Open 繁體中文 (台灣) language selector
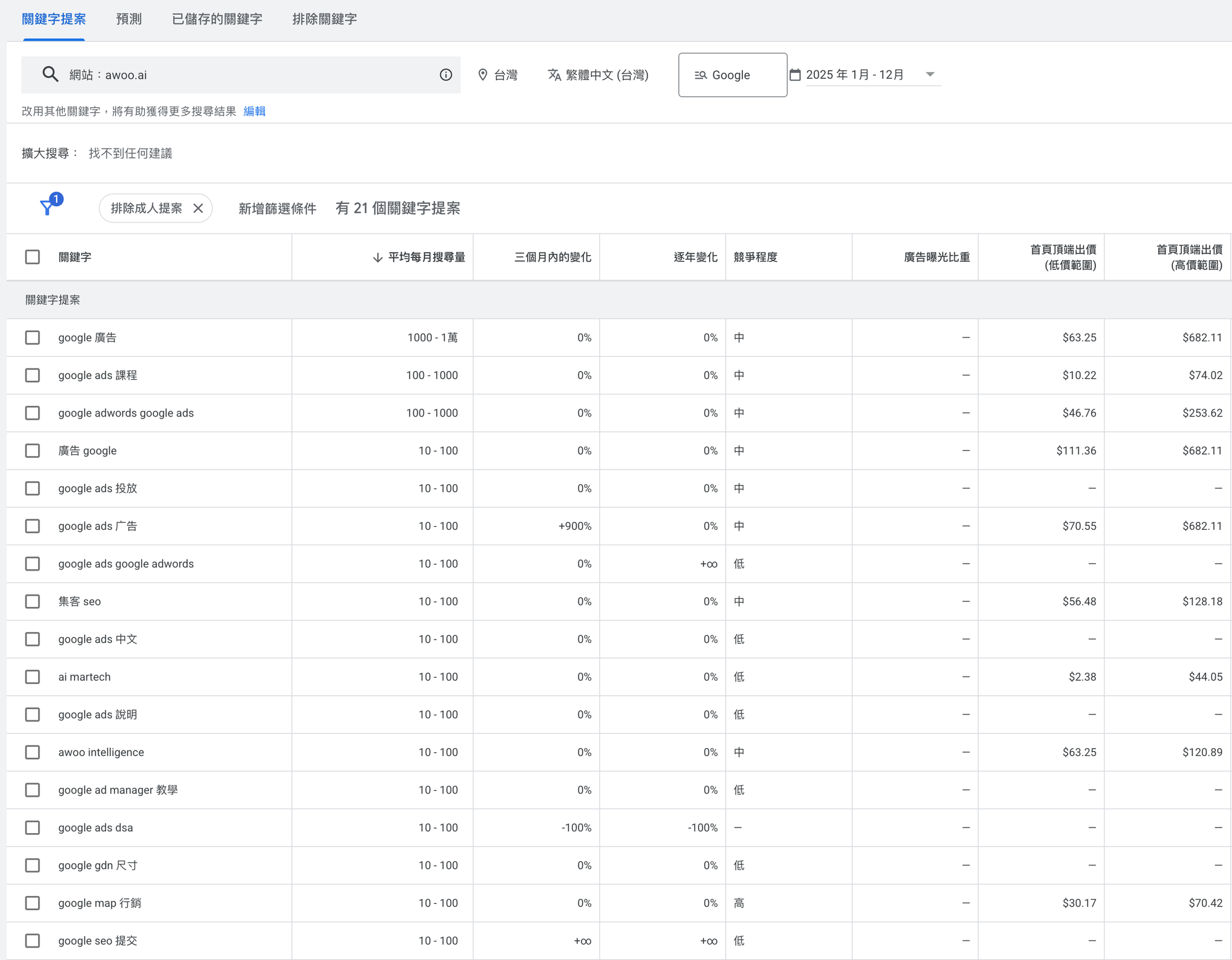Screen dimensions: 1232x960 pos(606,75)
